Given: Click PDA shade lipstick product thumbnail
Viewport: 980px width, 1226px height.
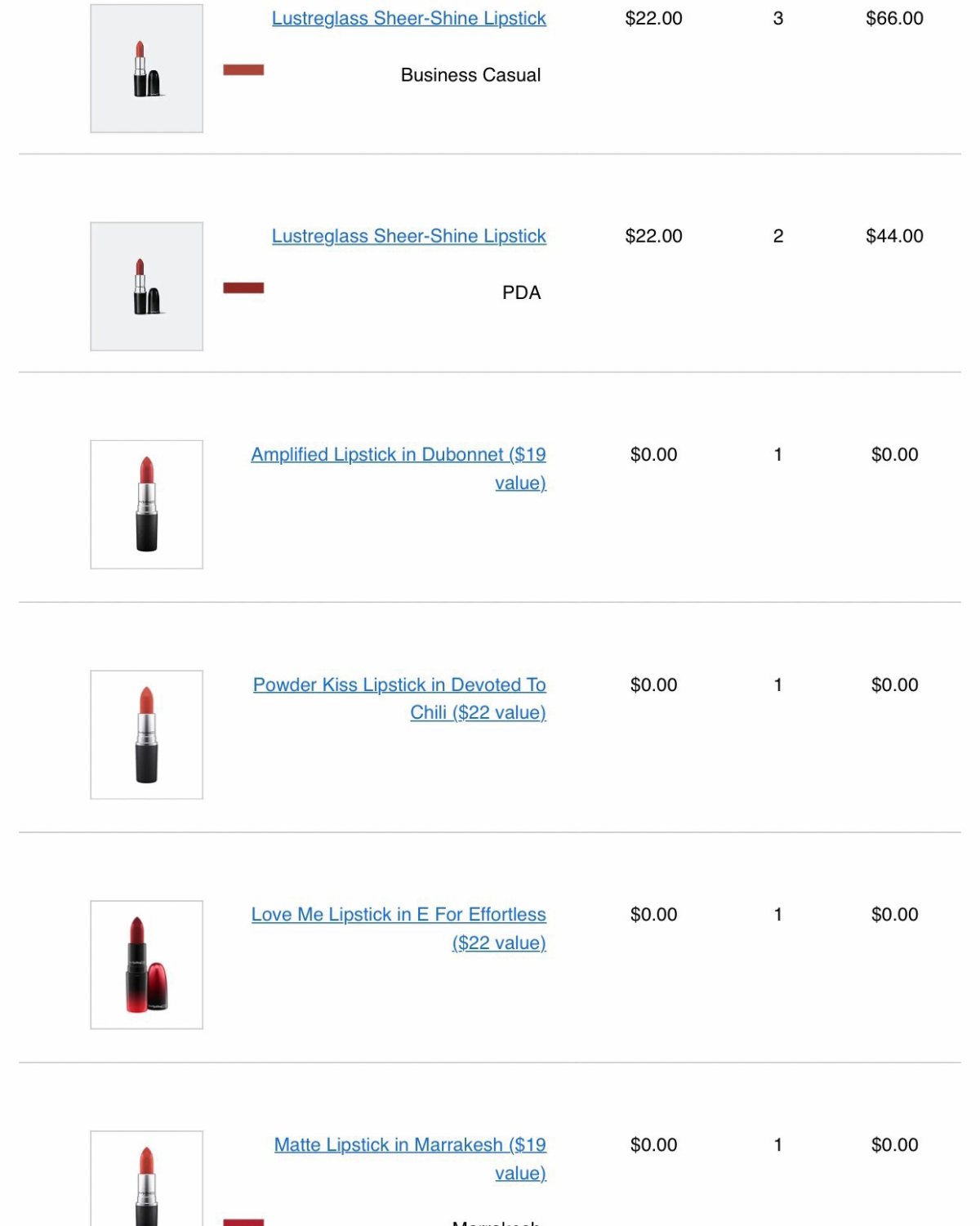Looking at the screenshot, I should (x=147, y=287).
